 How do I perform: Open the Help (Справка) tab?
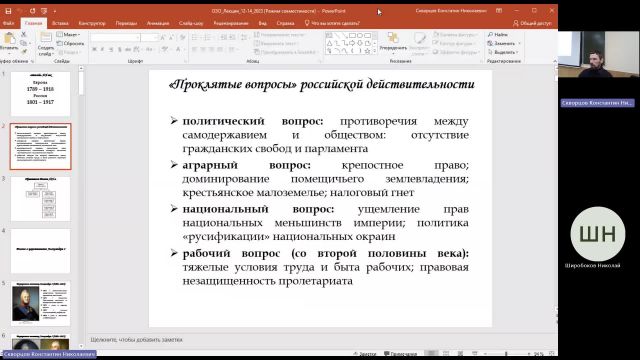click(x=285, y=23)
